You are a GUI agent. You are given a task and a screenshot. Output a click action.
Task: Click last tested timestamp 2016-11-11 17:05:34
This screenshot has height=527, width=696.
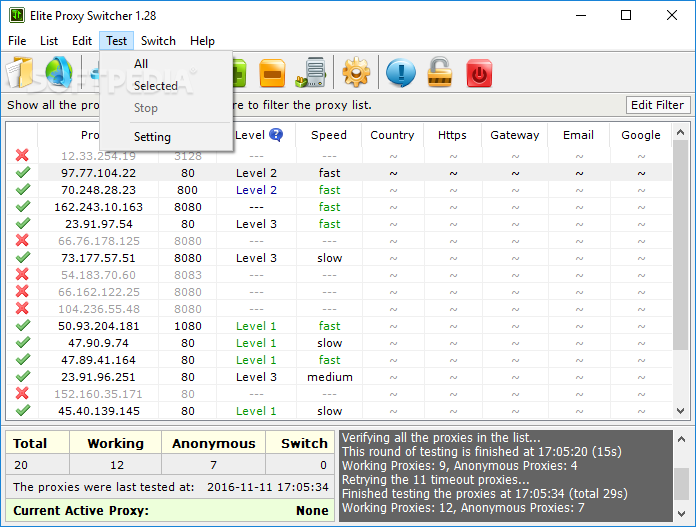(x=268, y=487)
